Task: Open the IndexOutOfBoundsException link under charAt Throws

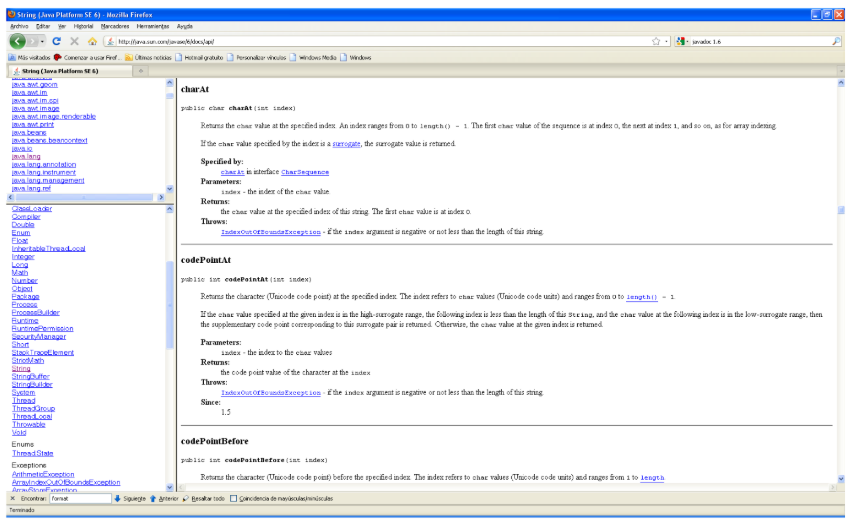Action: click(x=271, y=231)
